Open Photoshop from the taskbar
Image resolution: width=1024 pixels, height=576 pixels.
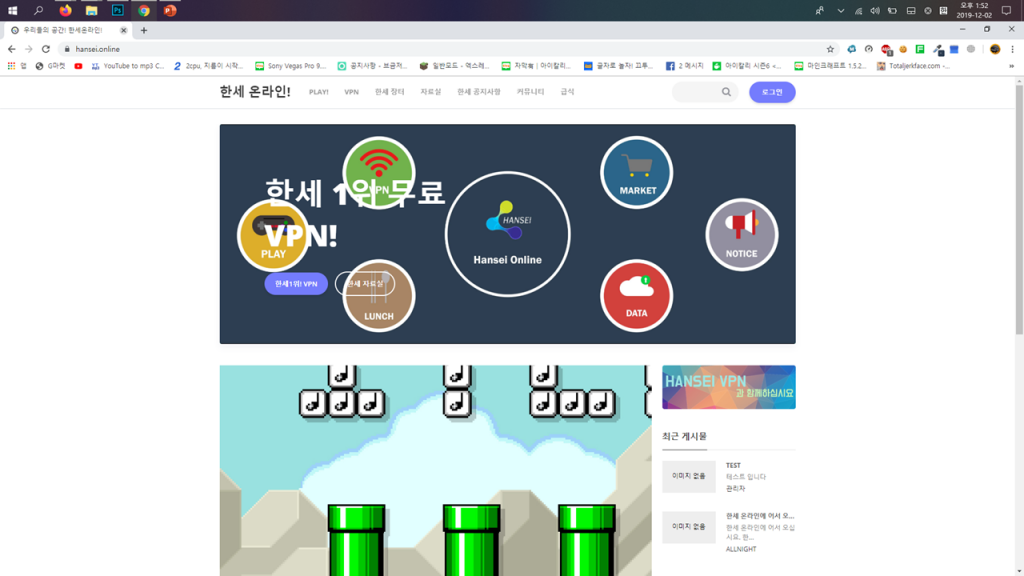118,10
